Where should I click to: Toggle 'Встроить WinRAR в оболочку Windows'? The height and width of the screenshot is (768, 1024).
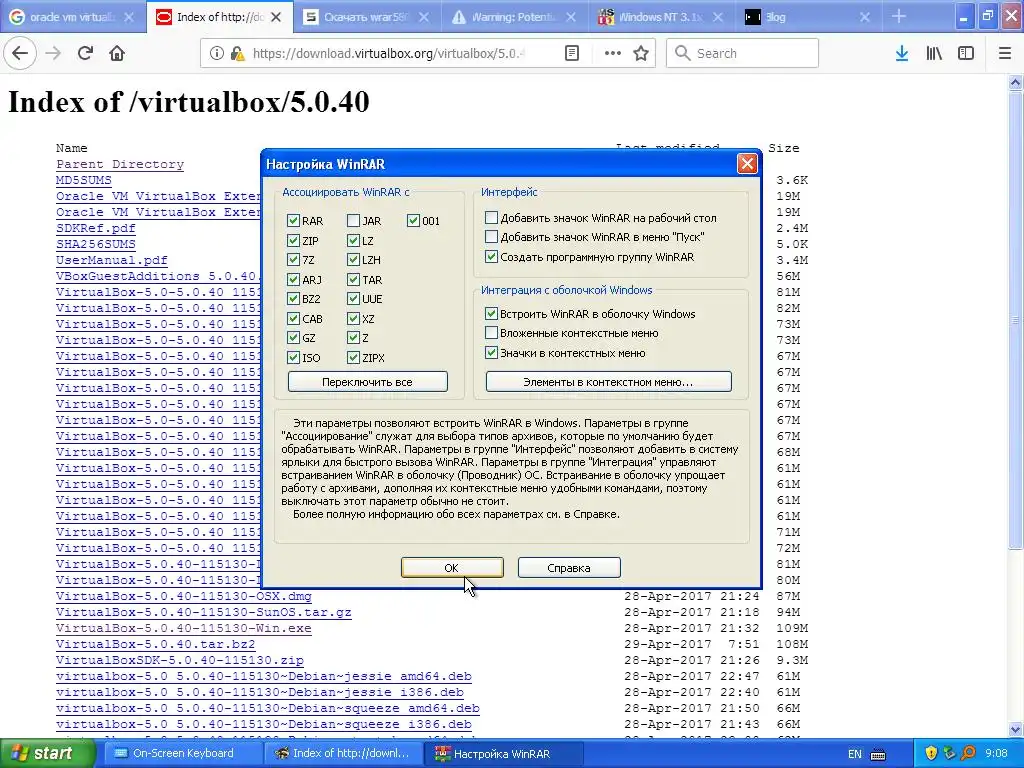492,313
